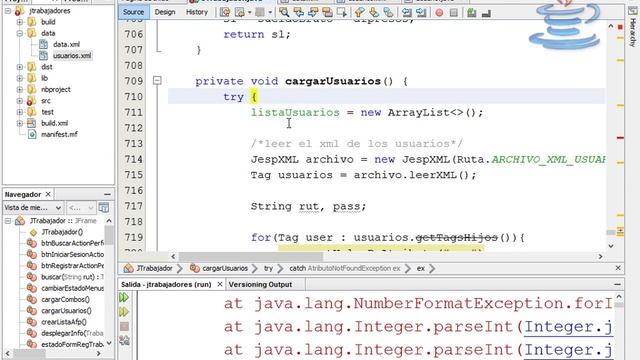
Task: Open the dropdown arrow beside Forward icon
Action: tap(270, 12)
